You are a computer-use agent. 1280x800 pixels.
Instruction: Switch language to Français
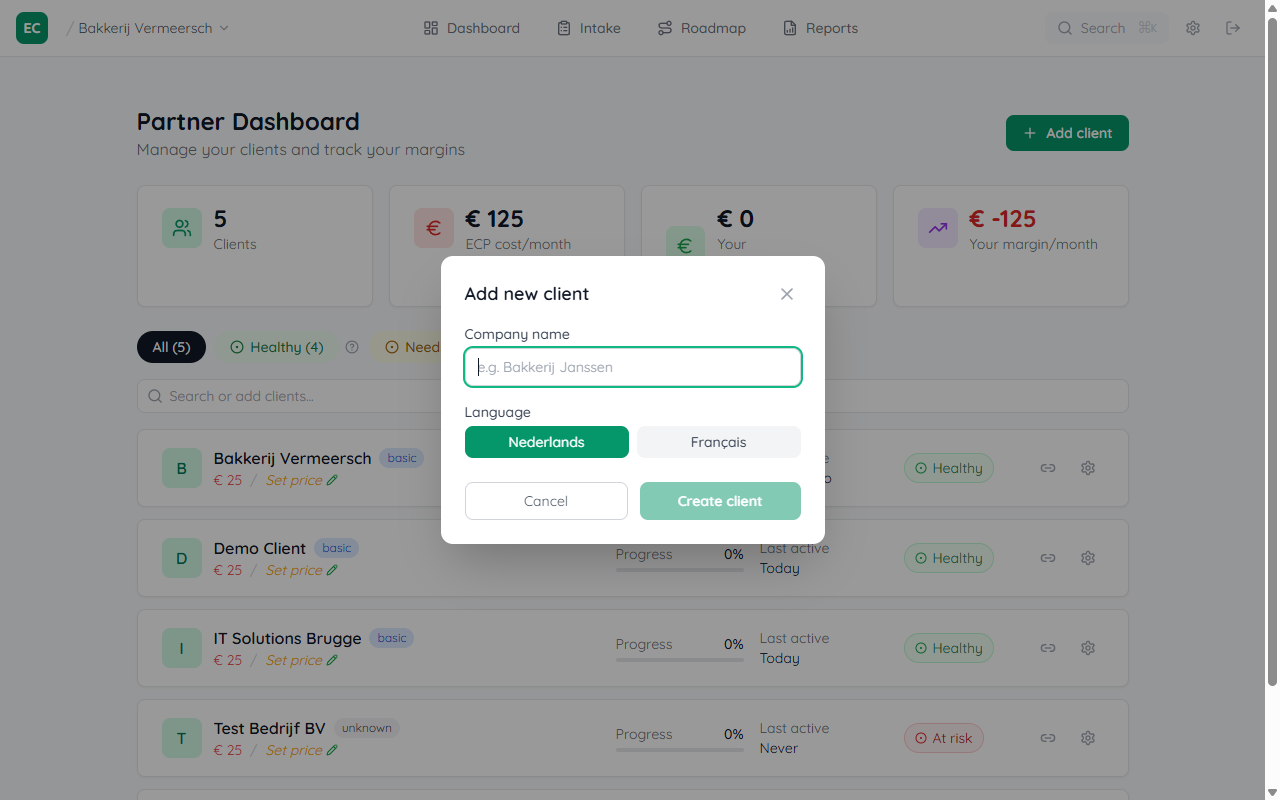coord(718,441)
